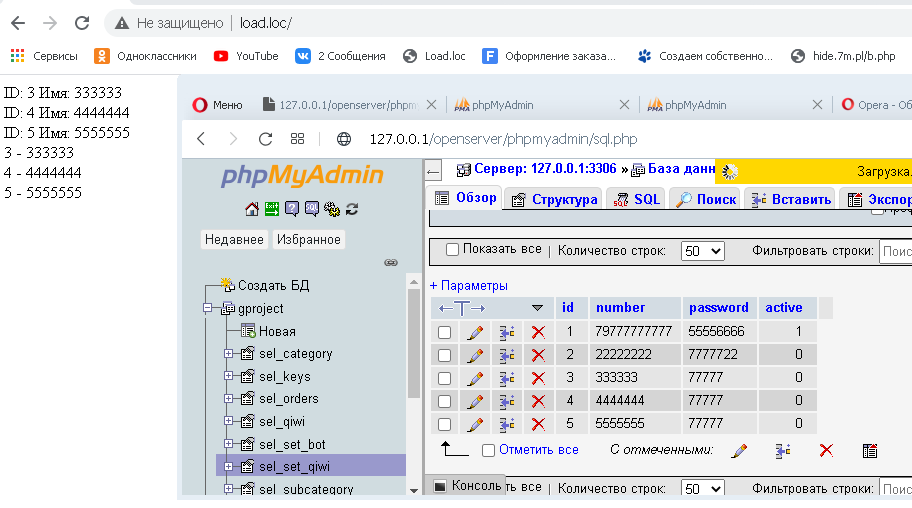Expand the sel_category table tree node

pyautogui.click(x=229, y=353)
